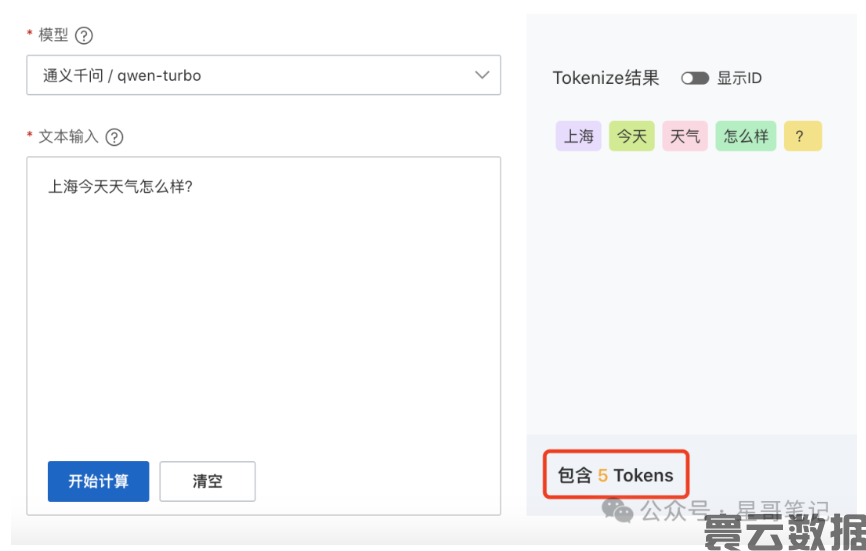Image resolution: width=866 pixels, height=551 pixels.
Task: Click the 清空 button
Action: click(x=207, y=481)
